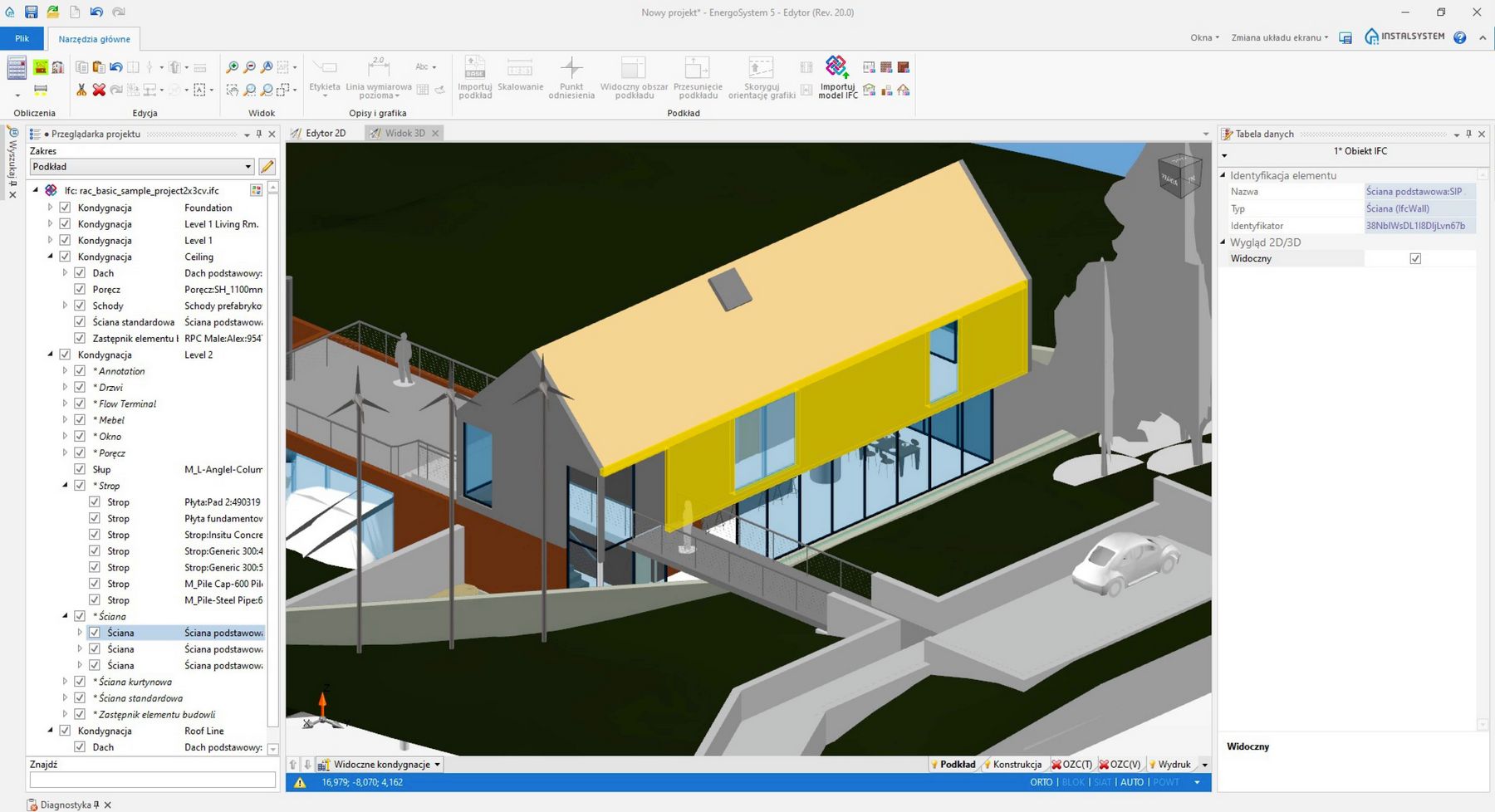Click the building icon in Obliczenia group
The image size is (1495, 812).
[x=58, y=67]
